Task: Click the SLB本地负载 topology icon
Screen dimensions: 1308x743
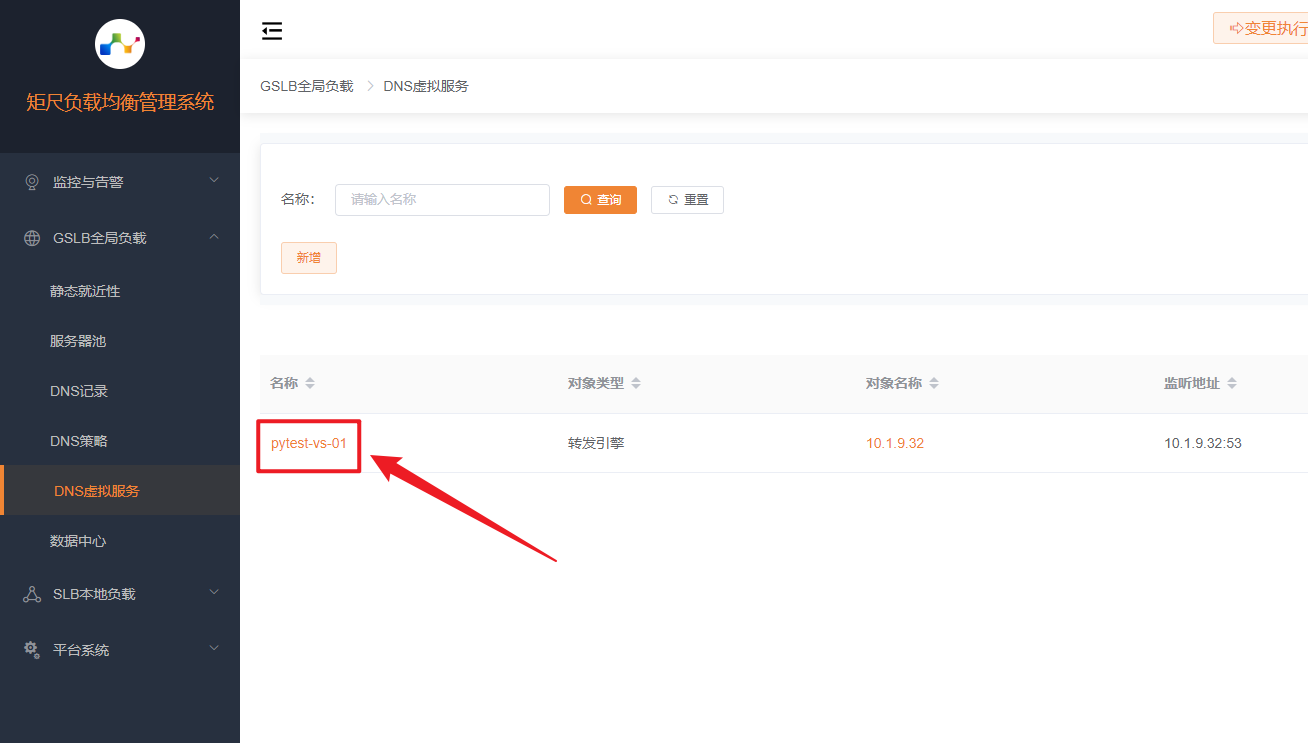Action: click(32, 594)
